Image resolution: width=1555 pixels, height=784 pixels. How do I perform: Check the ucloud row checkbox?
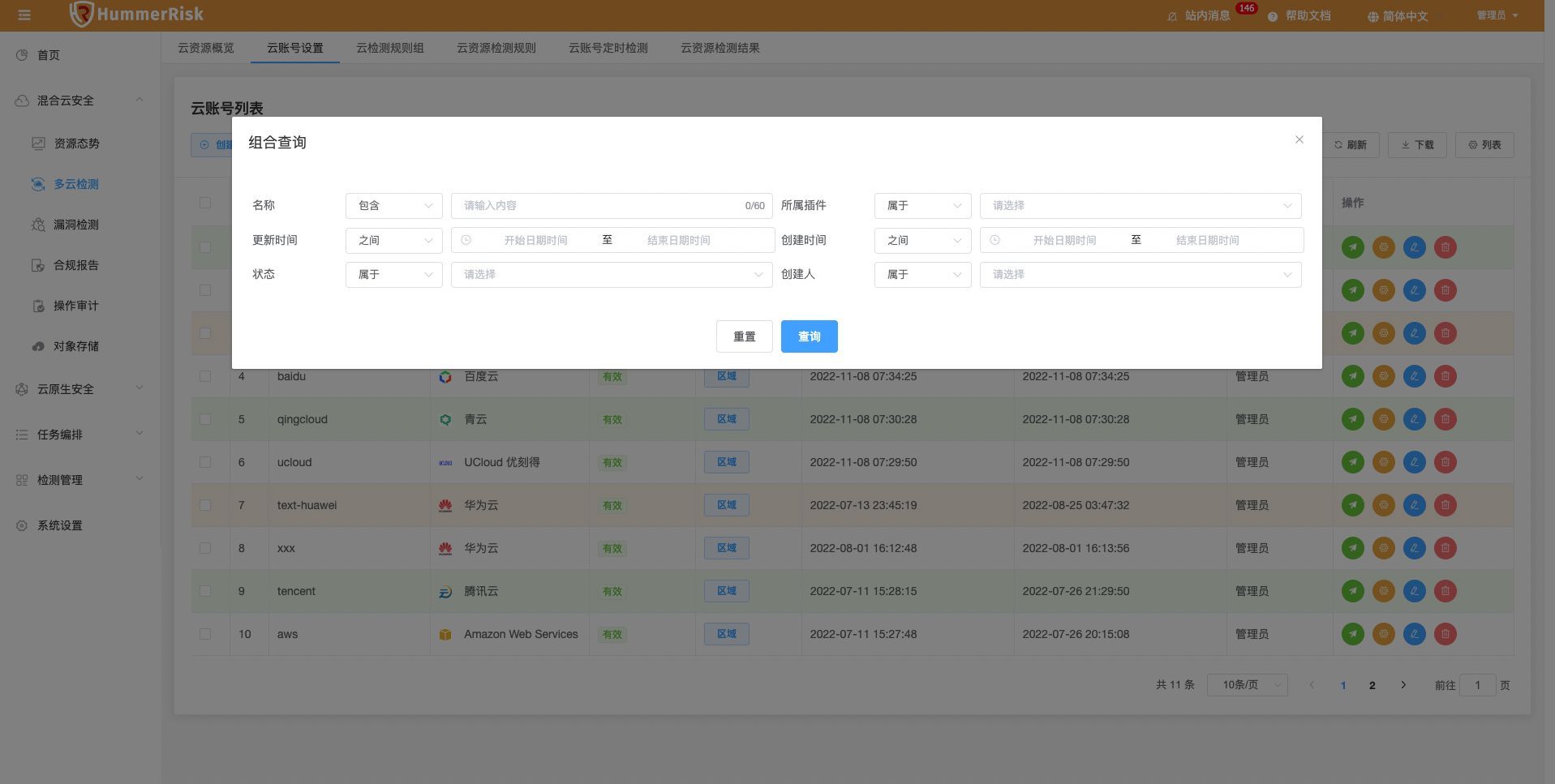205,462
